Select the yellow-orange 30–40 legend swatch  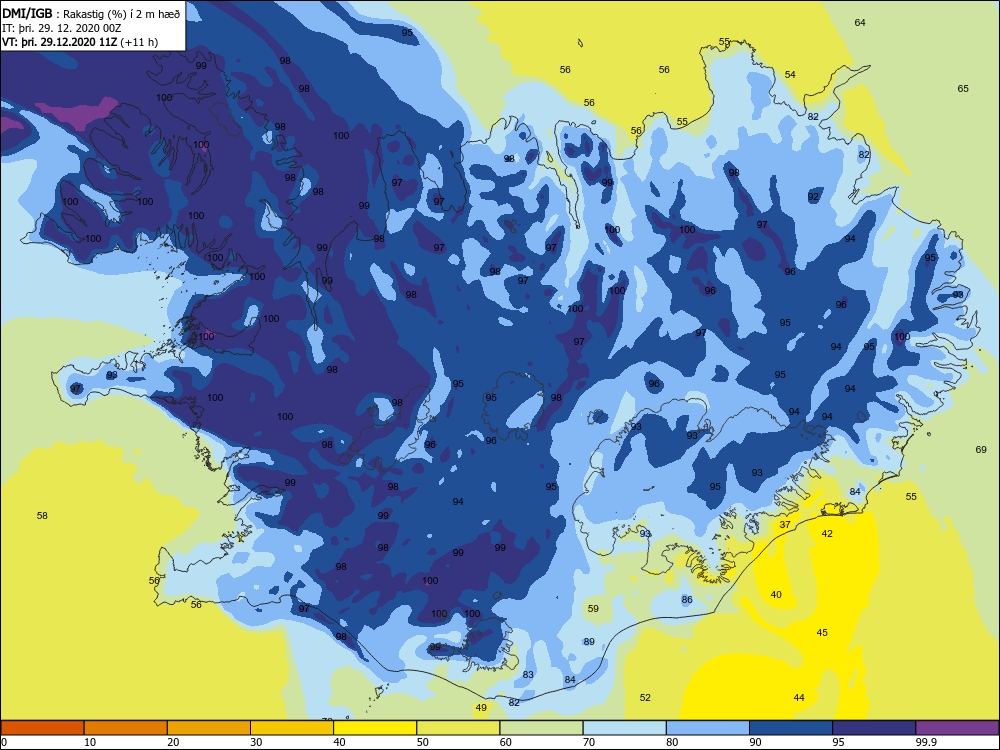tap(292, 728)
